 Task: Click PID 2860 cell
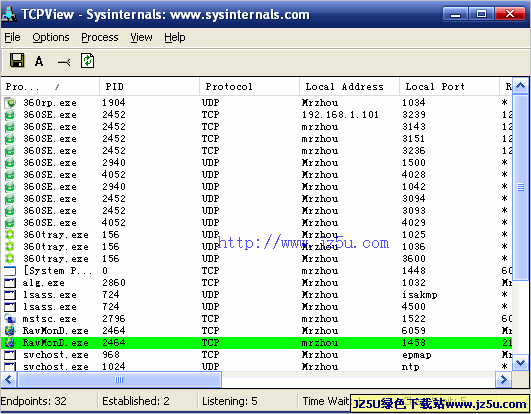(114, 283)
